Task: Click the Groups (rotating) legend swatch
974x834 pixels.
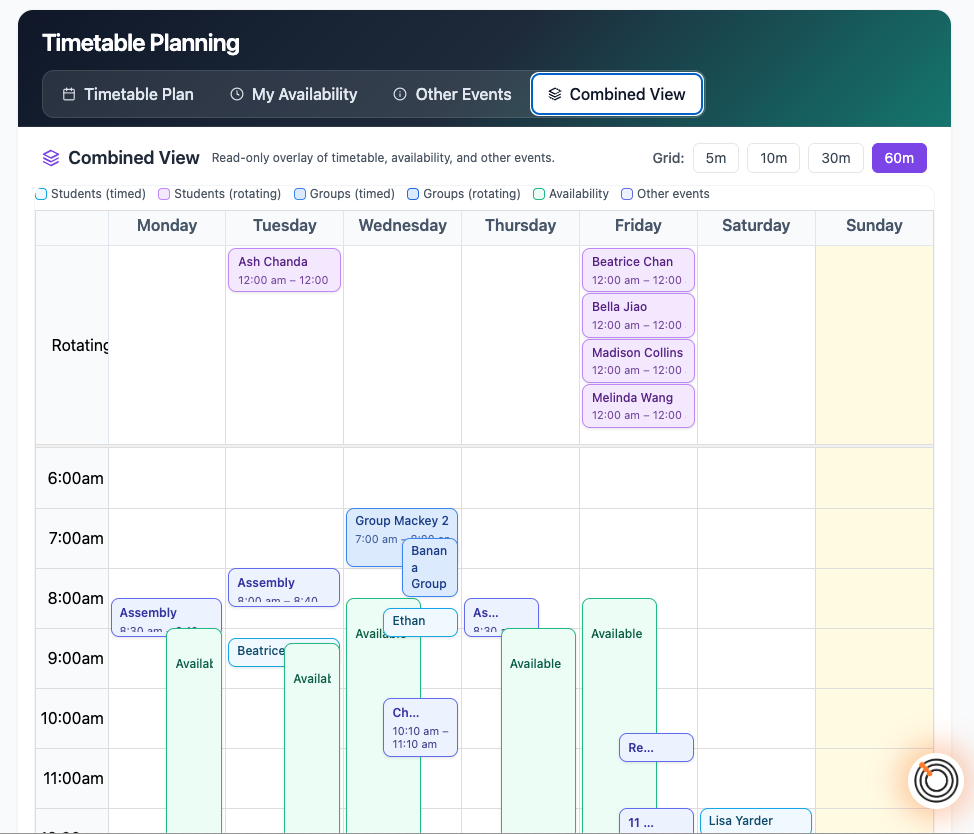Action: click(x=413, y=194)
